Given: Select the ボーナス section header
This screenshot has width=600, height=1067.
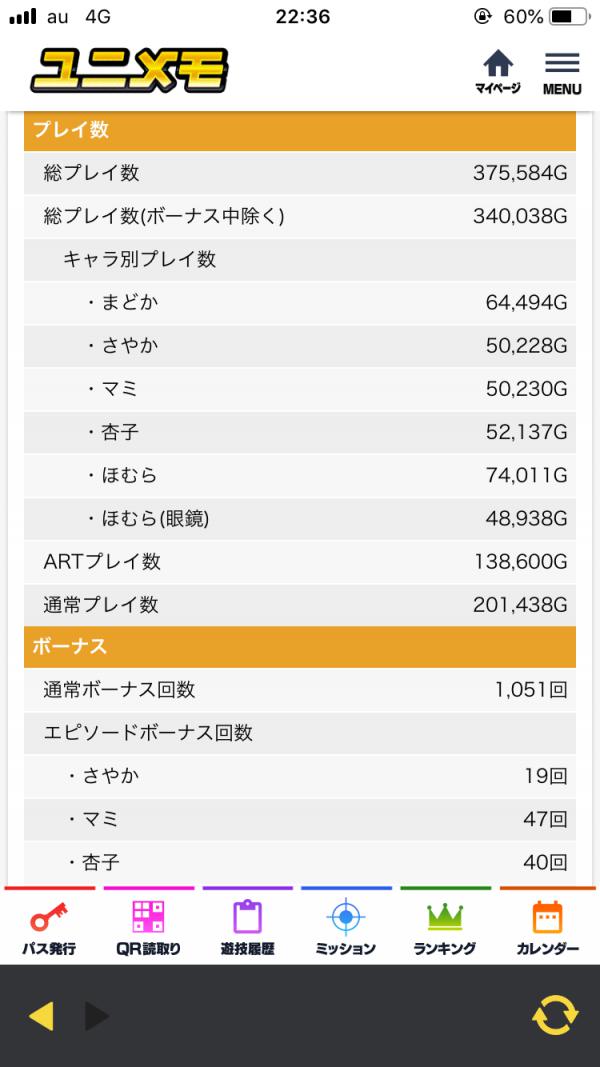Looking at the screenshot, I should [x=300, y=646].
